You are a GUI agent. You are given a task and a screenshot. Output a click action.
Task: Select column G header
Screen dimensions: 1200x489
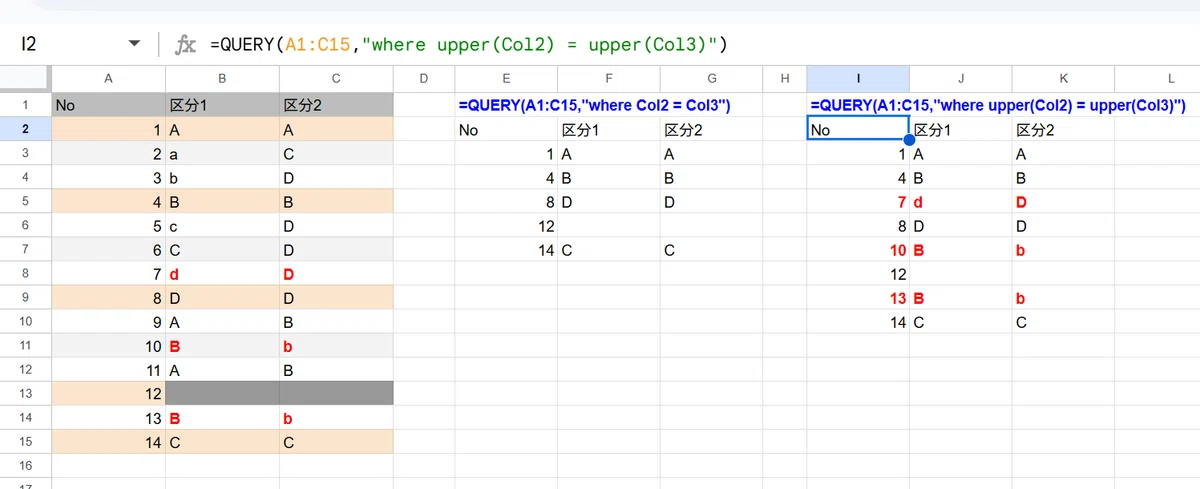711,78
